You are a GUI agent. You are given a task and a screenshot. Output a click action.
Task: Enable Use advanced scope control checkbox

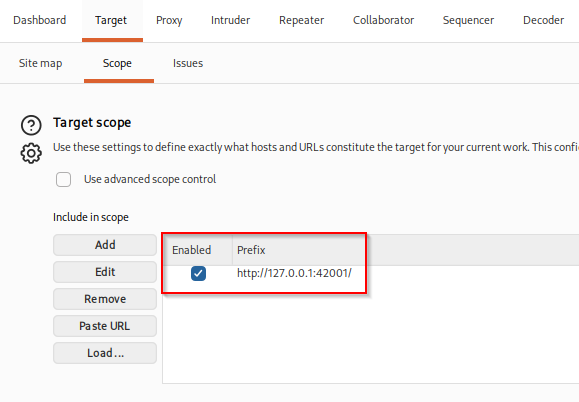[x=64, y=179]
